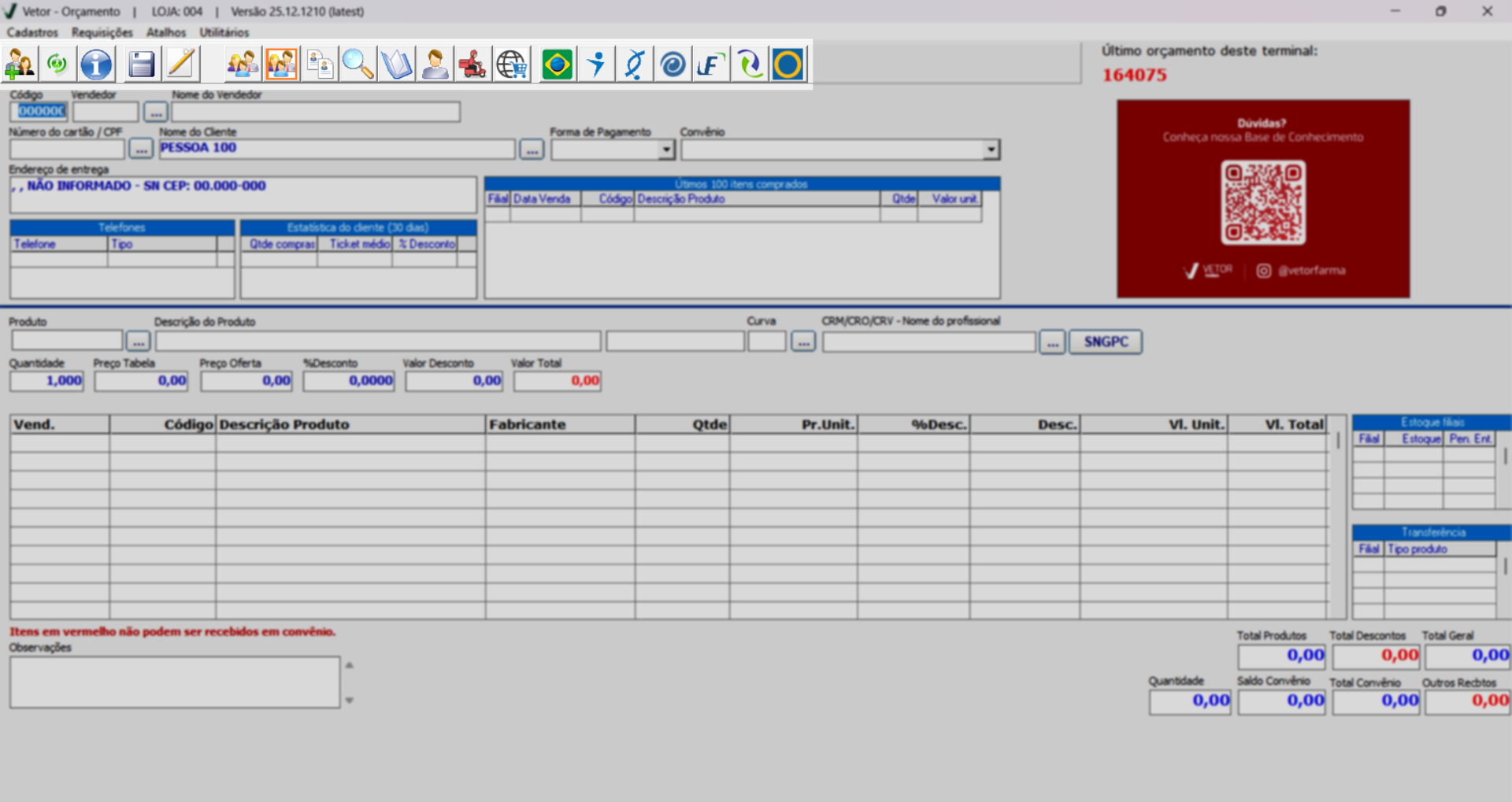
Task: Click the Quantidade input field
Action: point(46,381)
